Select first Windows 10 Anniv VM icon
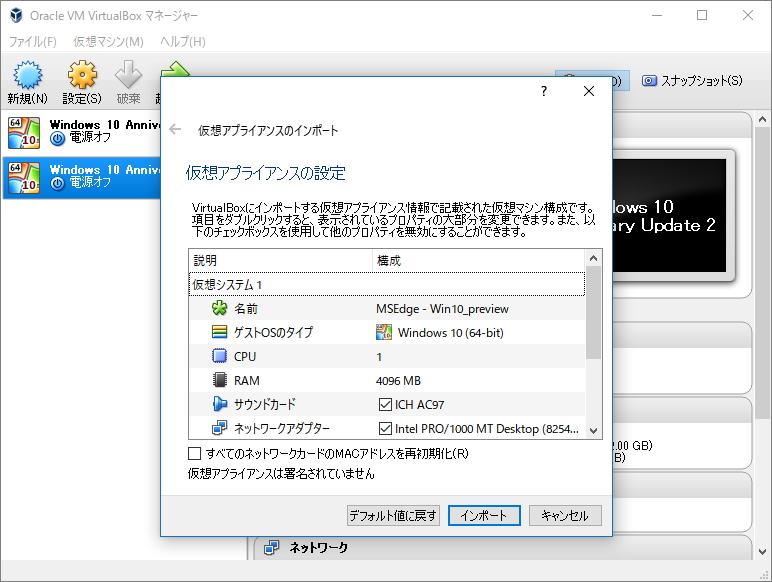The height and width of the screenshot is (582, 772). click(24, 132)
